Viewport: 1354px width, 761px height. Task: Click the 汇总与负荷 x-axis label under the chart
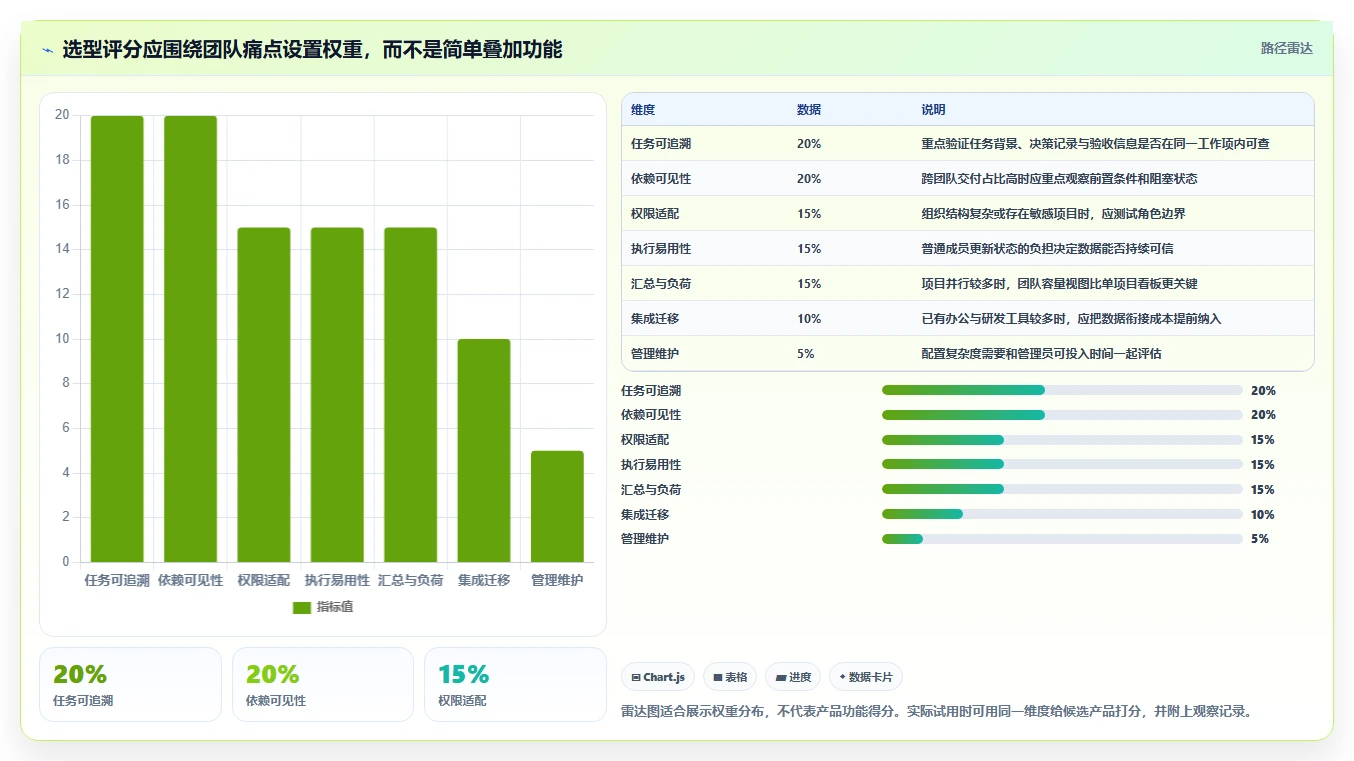(410, 580)
